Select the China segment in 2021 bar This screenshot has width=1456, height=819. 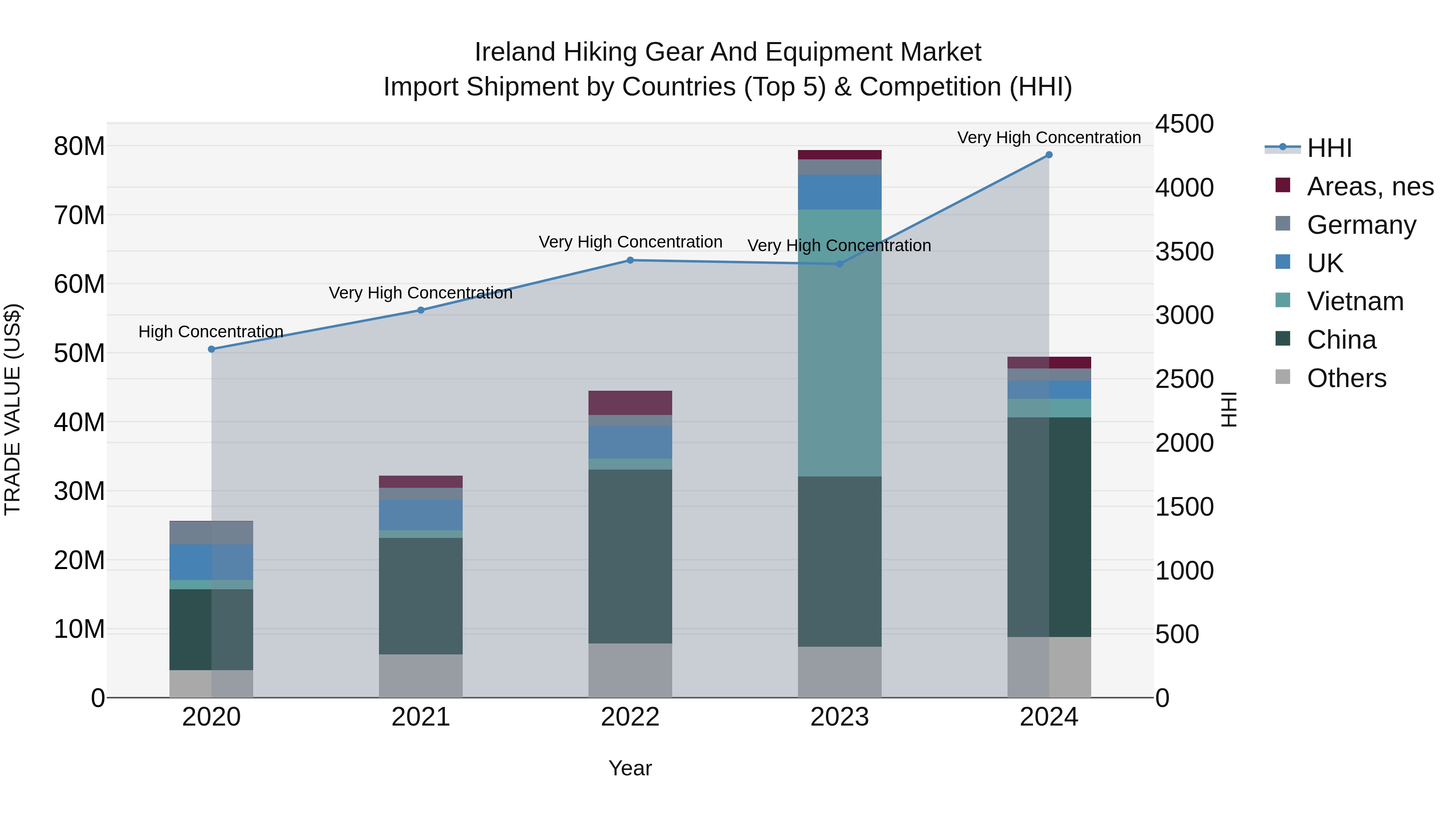click(421, 596)
